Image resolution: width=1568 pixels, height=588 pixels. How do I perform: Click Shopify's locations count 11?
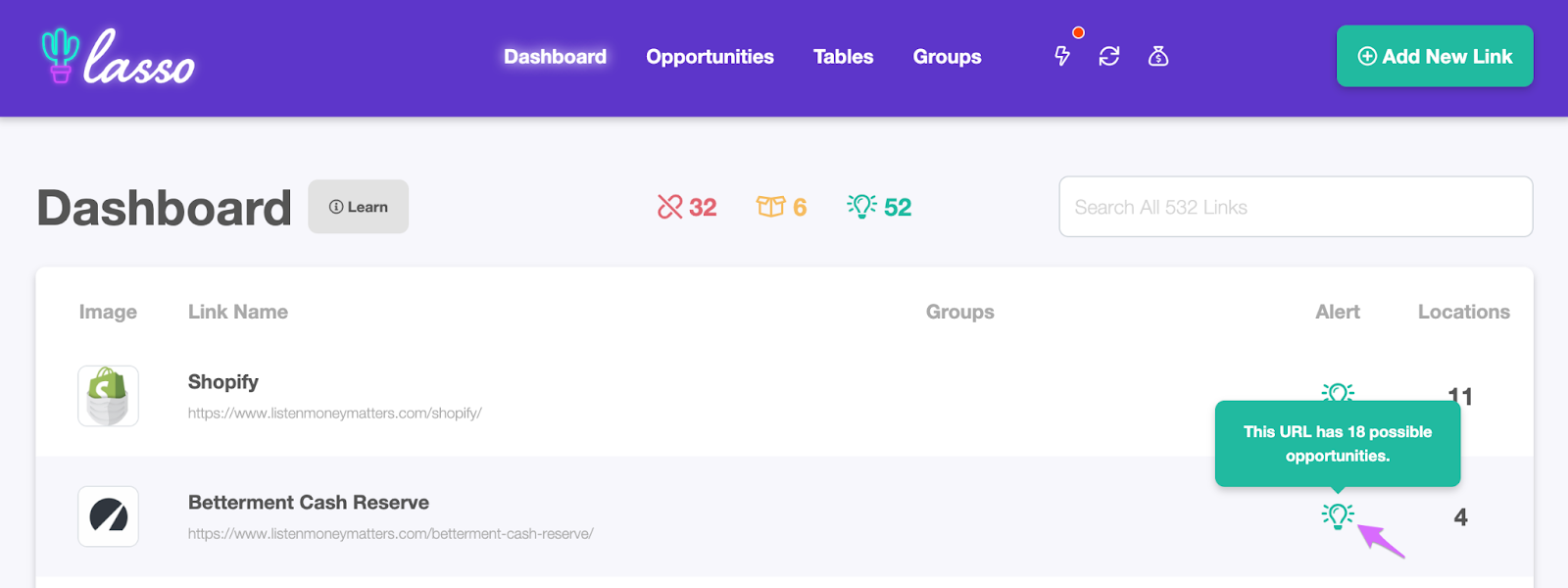[x=1460, y=395]
